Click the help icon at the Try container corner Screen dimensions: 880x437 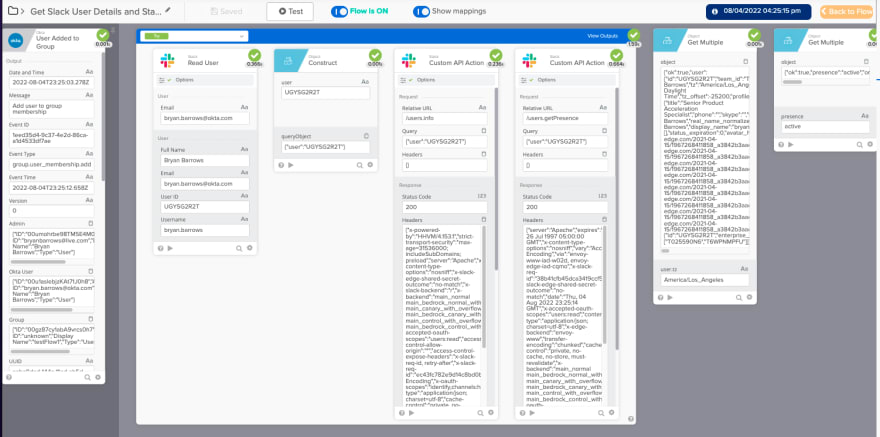coord(631,418)
